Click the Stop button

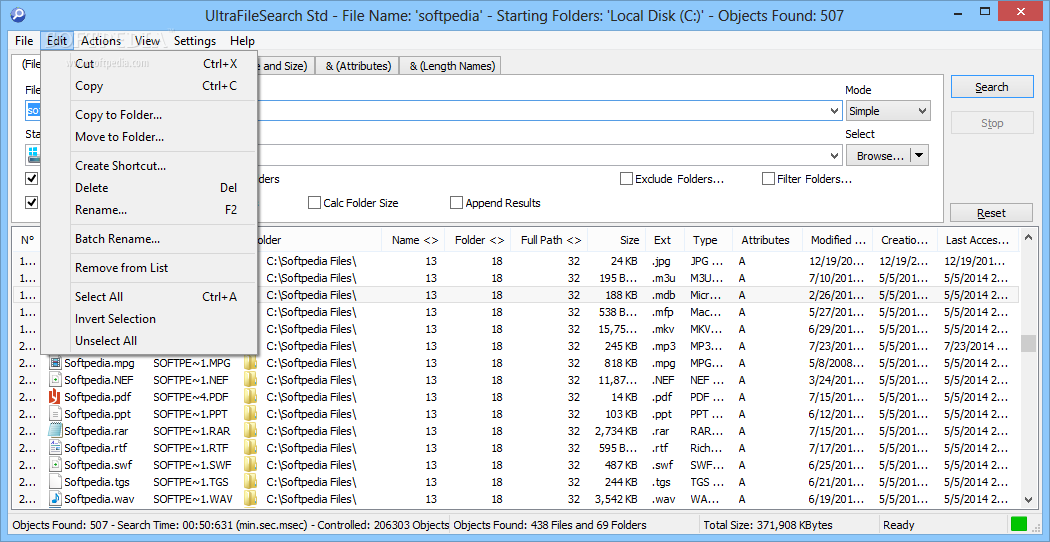click(991, 123)
